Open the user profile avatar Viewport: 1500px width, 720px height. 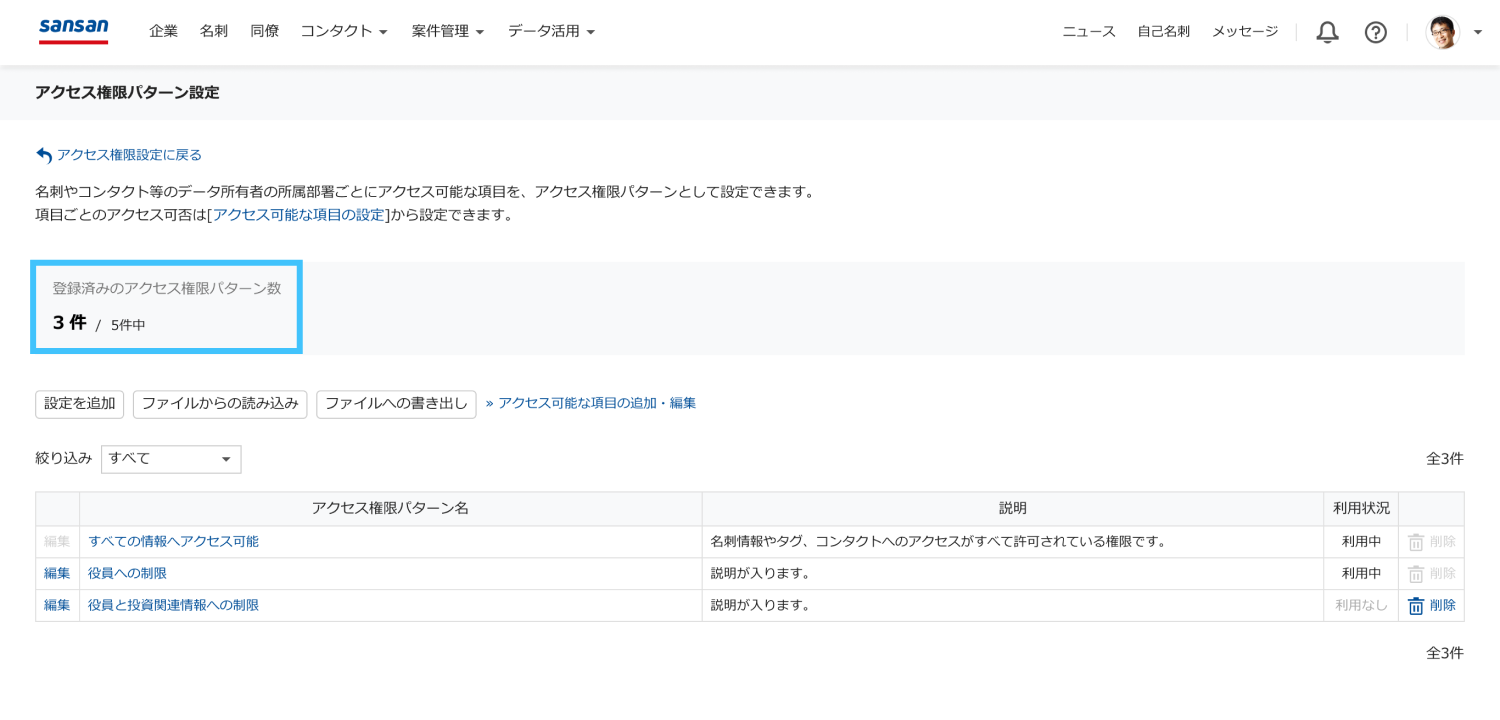(1442, 32)
